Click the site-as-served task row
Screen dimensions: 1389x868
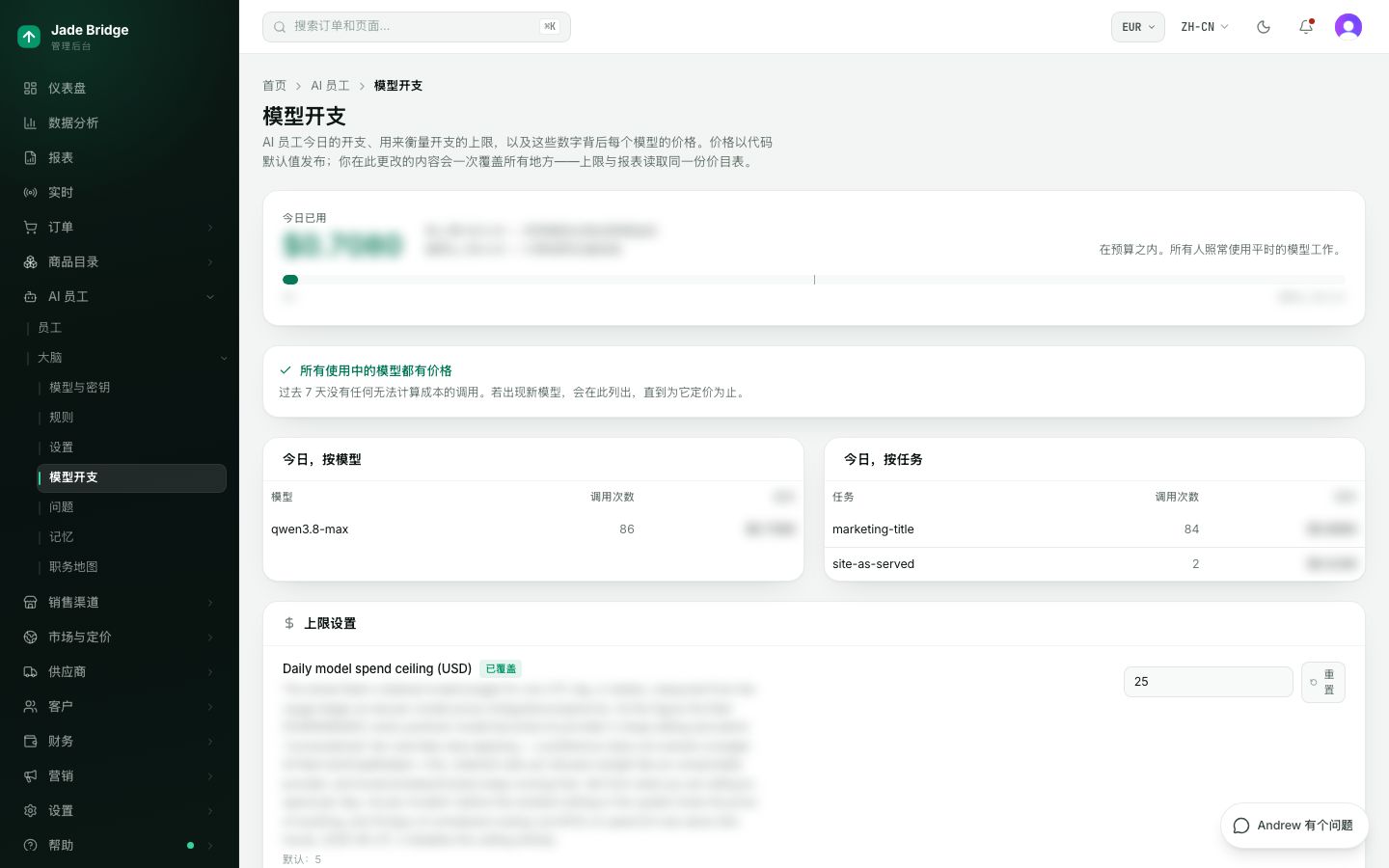point(1095,564)
